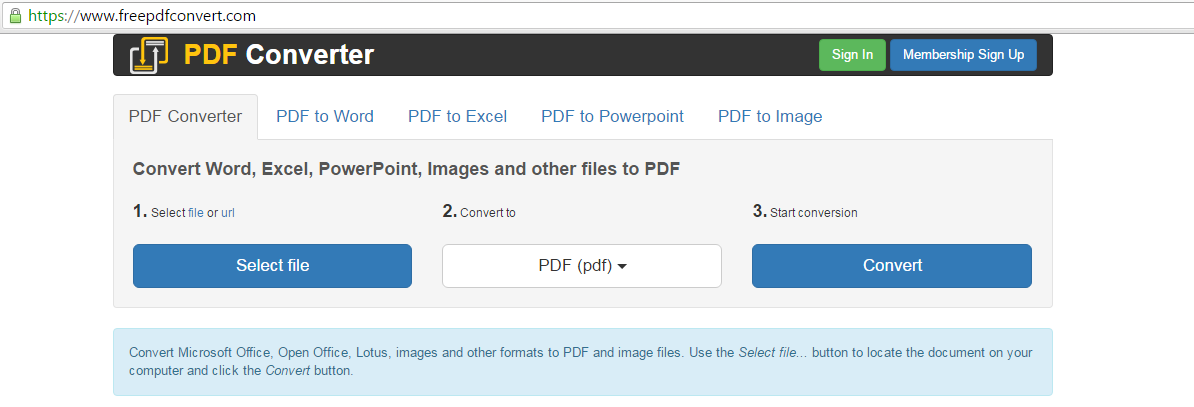Switch to the PDF to Excel tab
Screen dimensions: 1194x407
point(458,117)
